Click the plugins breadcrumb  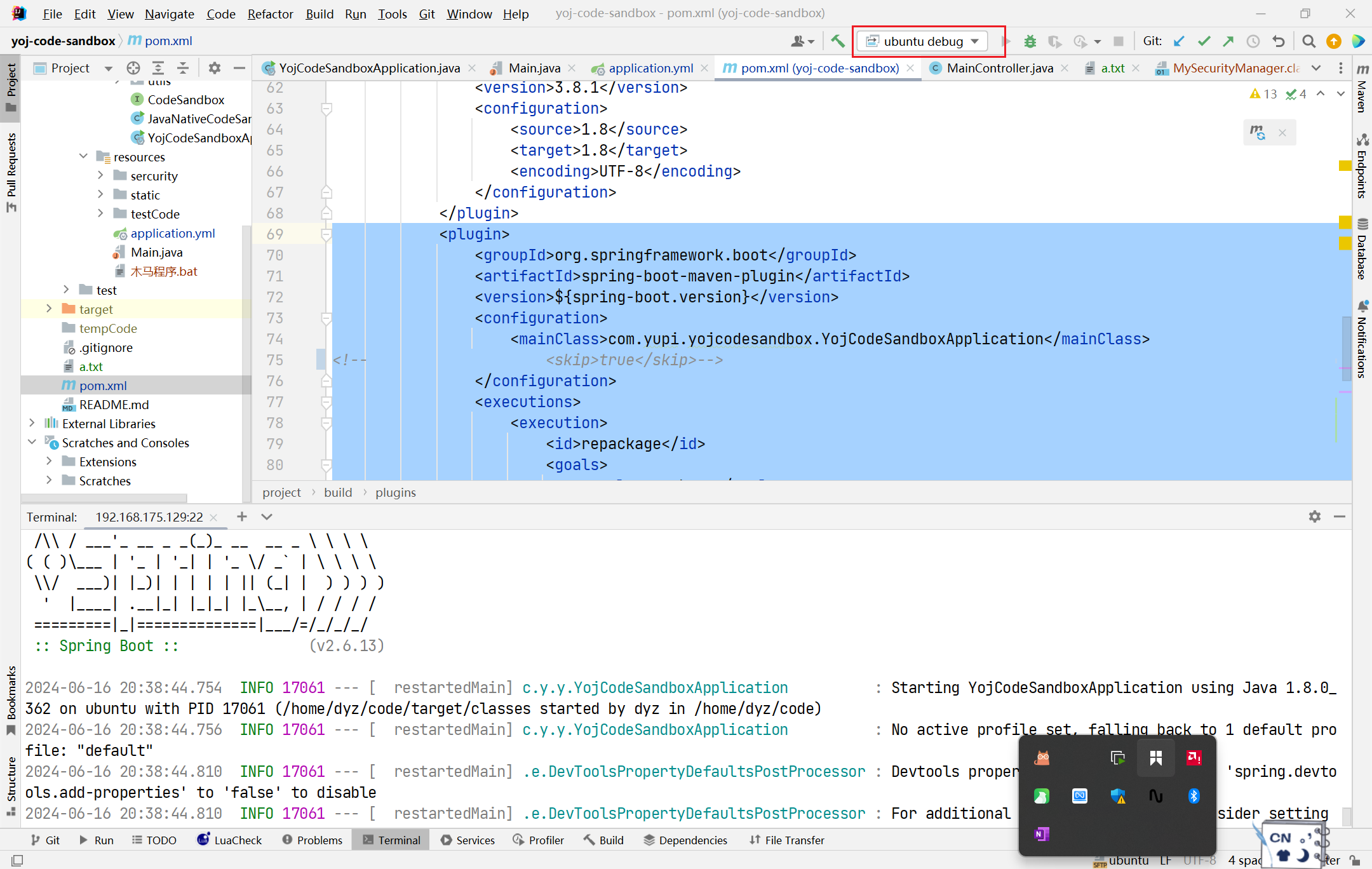point(396,492)
